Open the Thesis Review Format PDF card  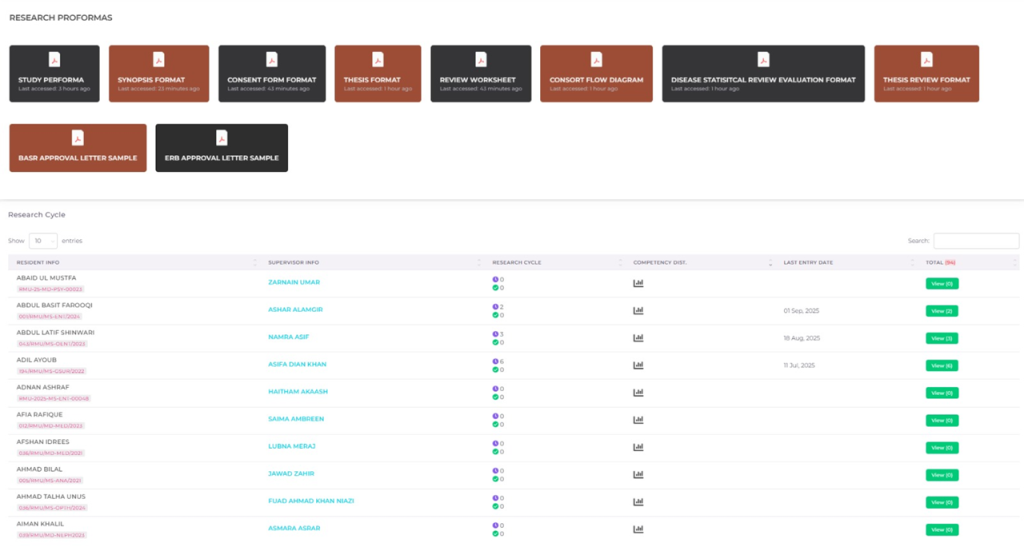pyautogui.click(x=926, y=73)
